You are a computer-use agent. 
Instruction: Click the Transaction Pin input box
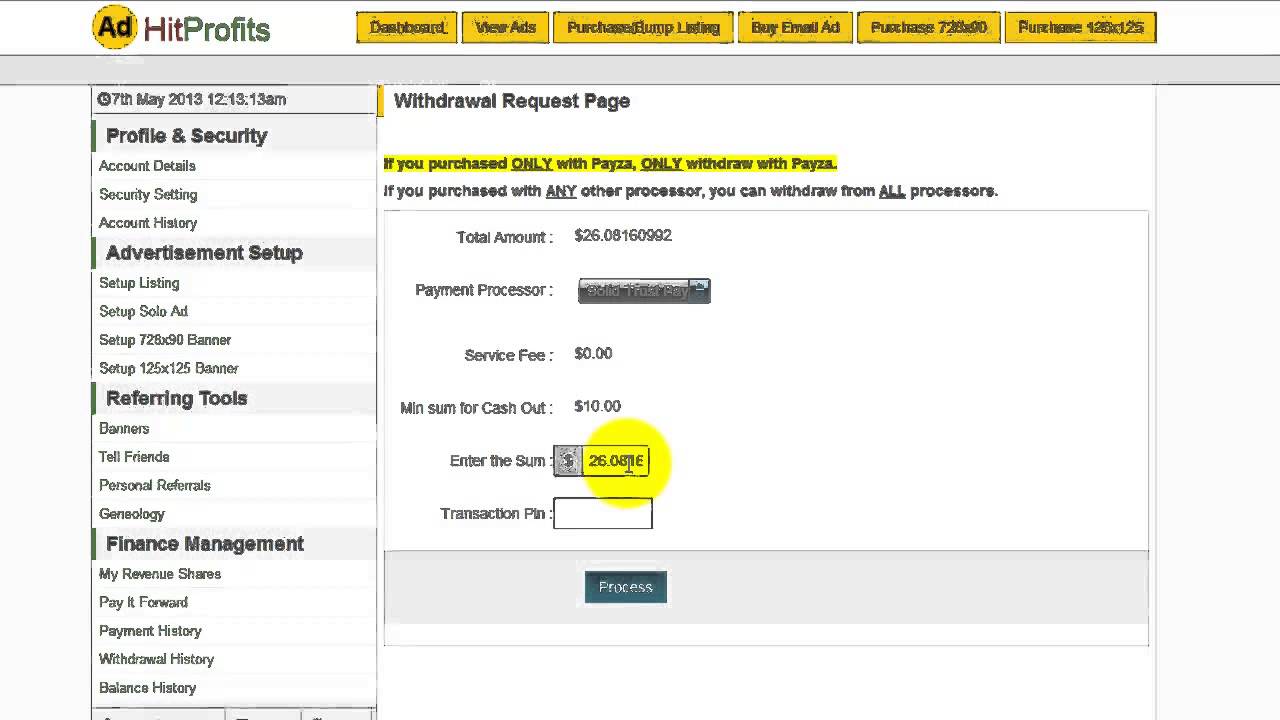pyautogui.click(x=603, y=514)
